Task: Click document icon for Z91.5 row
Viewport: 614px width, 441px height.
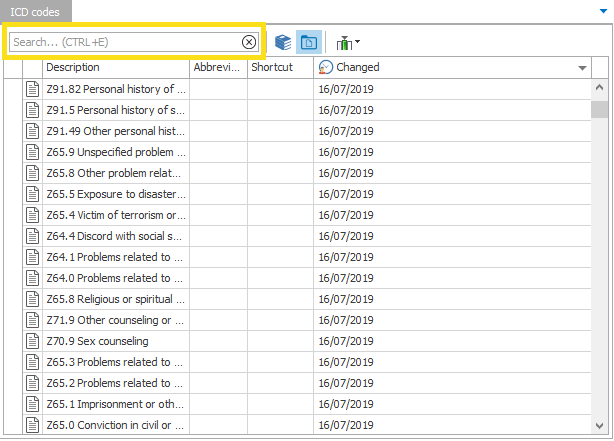Action: coord(33,110)
